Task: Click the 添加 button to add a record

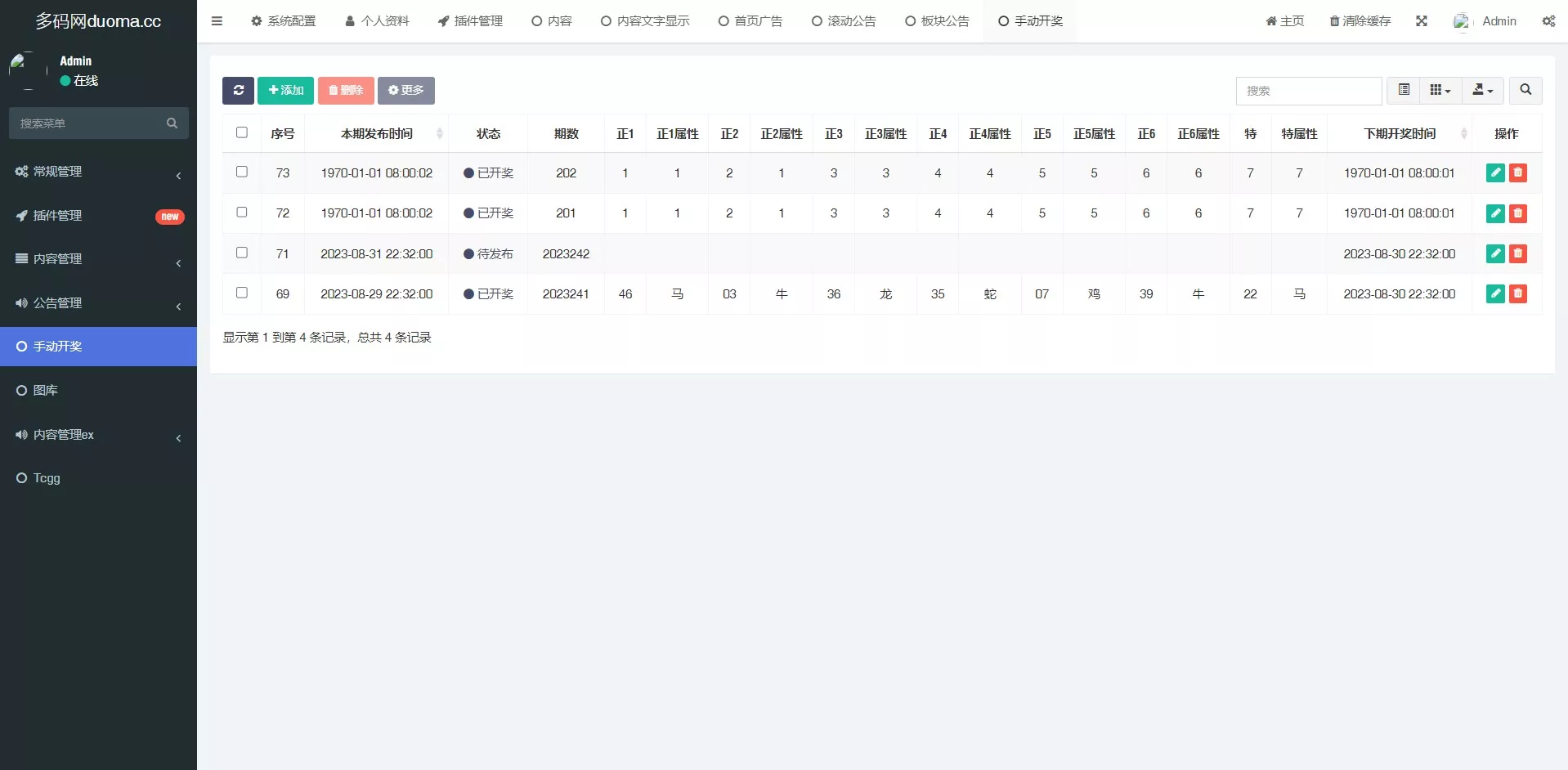Action: (x=285, y=91)
